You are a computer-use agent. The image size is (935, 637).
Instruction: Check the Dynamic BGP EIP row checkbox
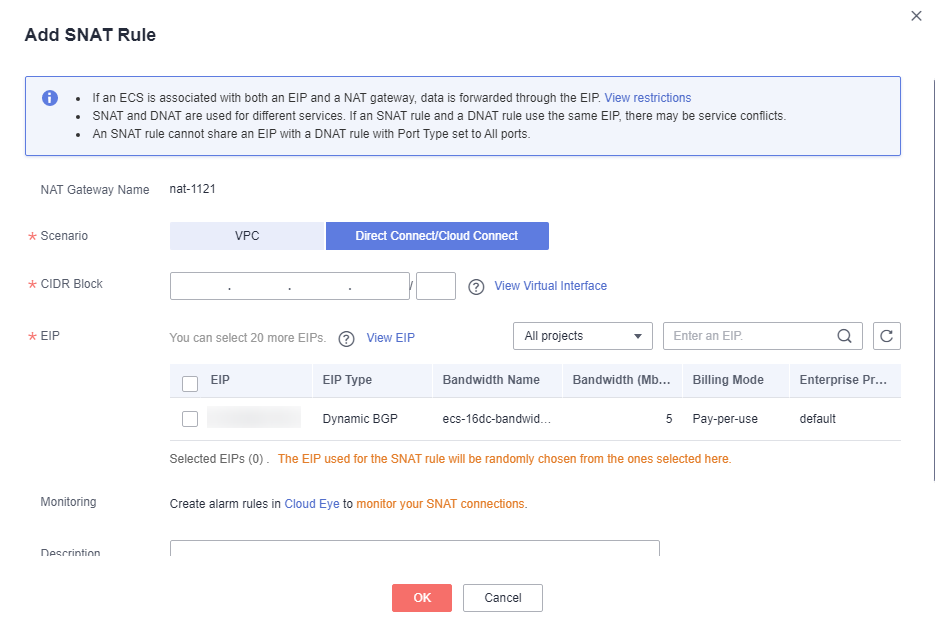tap(190, 419)
